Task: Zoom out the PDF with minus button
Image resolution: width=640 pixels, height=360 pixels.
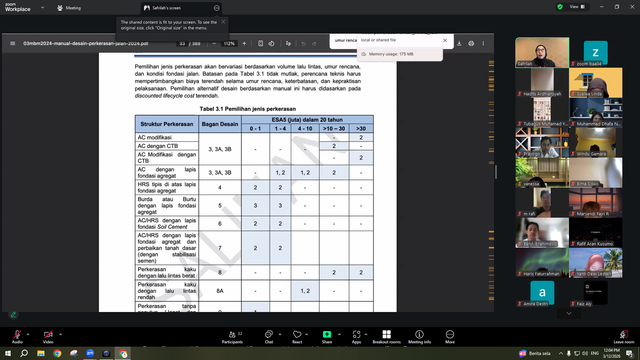Action: tap(214, 43)
